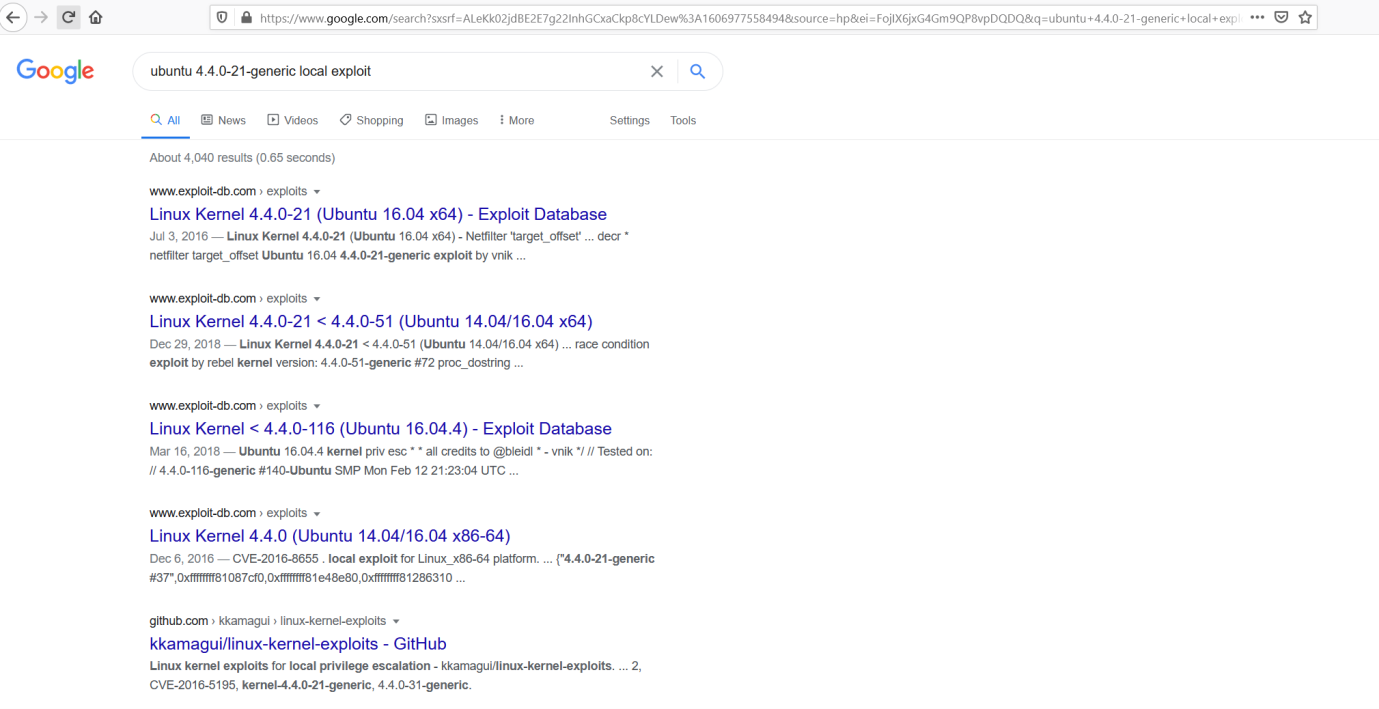Open dropdown arrow next to github.com result URL
Screen dimensions: 1379x709
pos(396,621)
